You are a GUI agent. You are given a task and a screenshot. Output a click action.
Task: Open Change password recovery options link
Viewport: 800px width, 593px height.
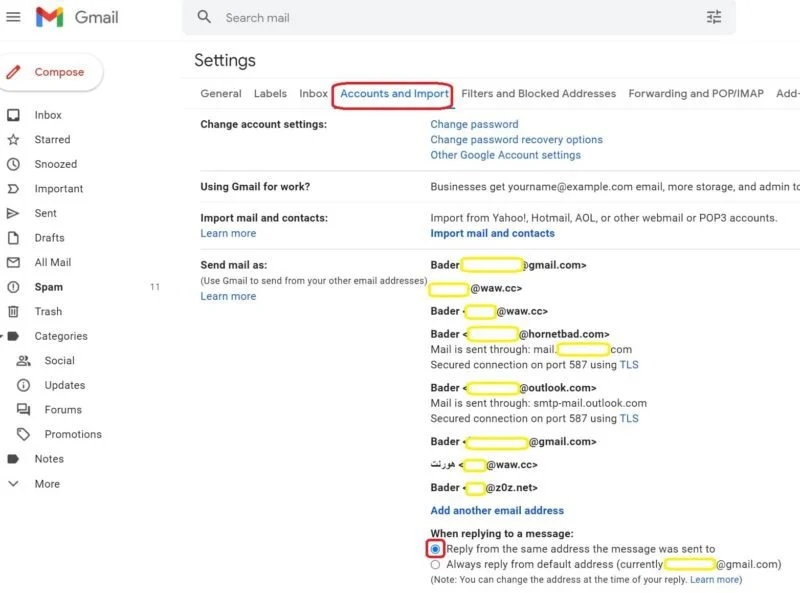coord(516,139)
